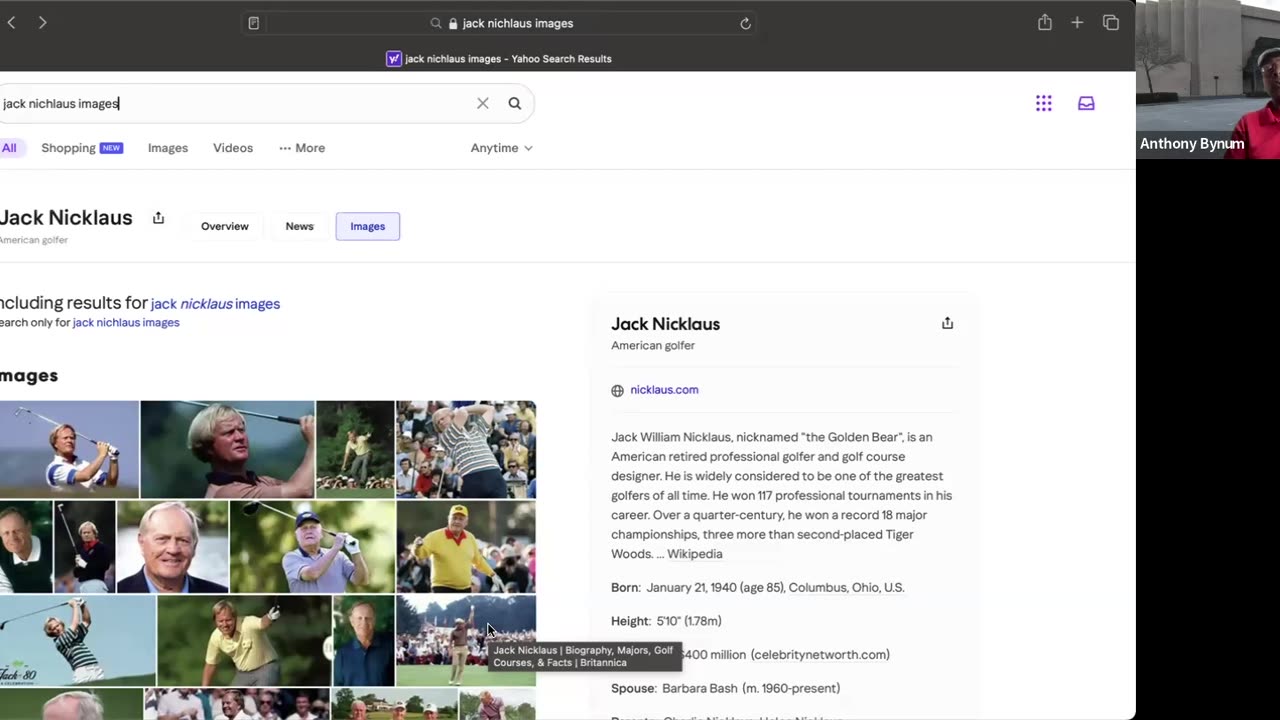
Task: Open the Anytime date filter dropdown
Action: pos(502,148)
